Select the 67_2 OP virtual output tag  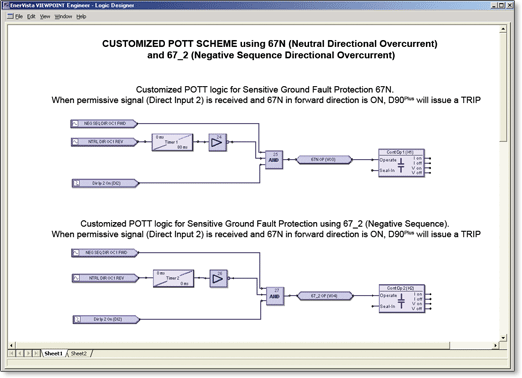point(325,296)
